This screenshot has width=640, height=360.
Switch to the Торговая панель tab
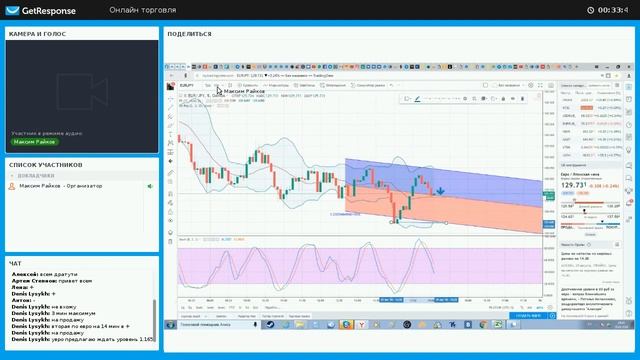[x=299, y=316]
